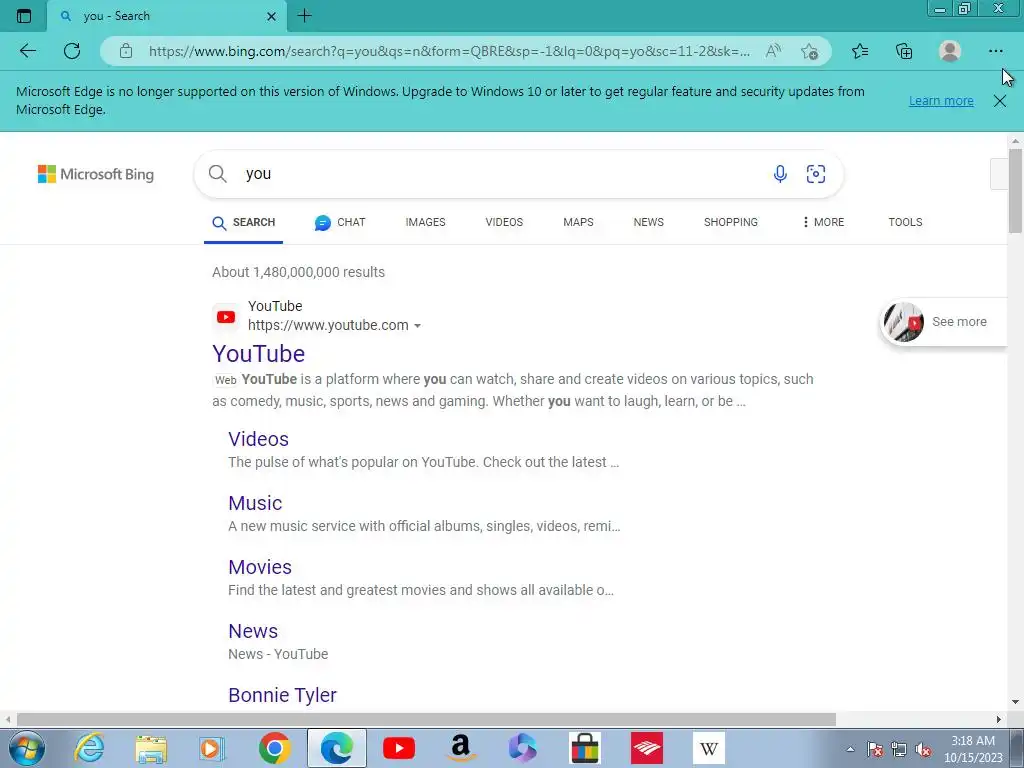This screenshot has width=1024, height=768.
Task: Close the 'you - Search' tab
Action: point(272,16)
